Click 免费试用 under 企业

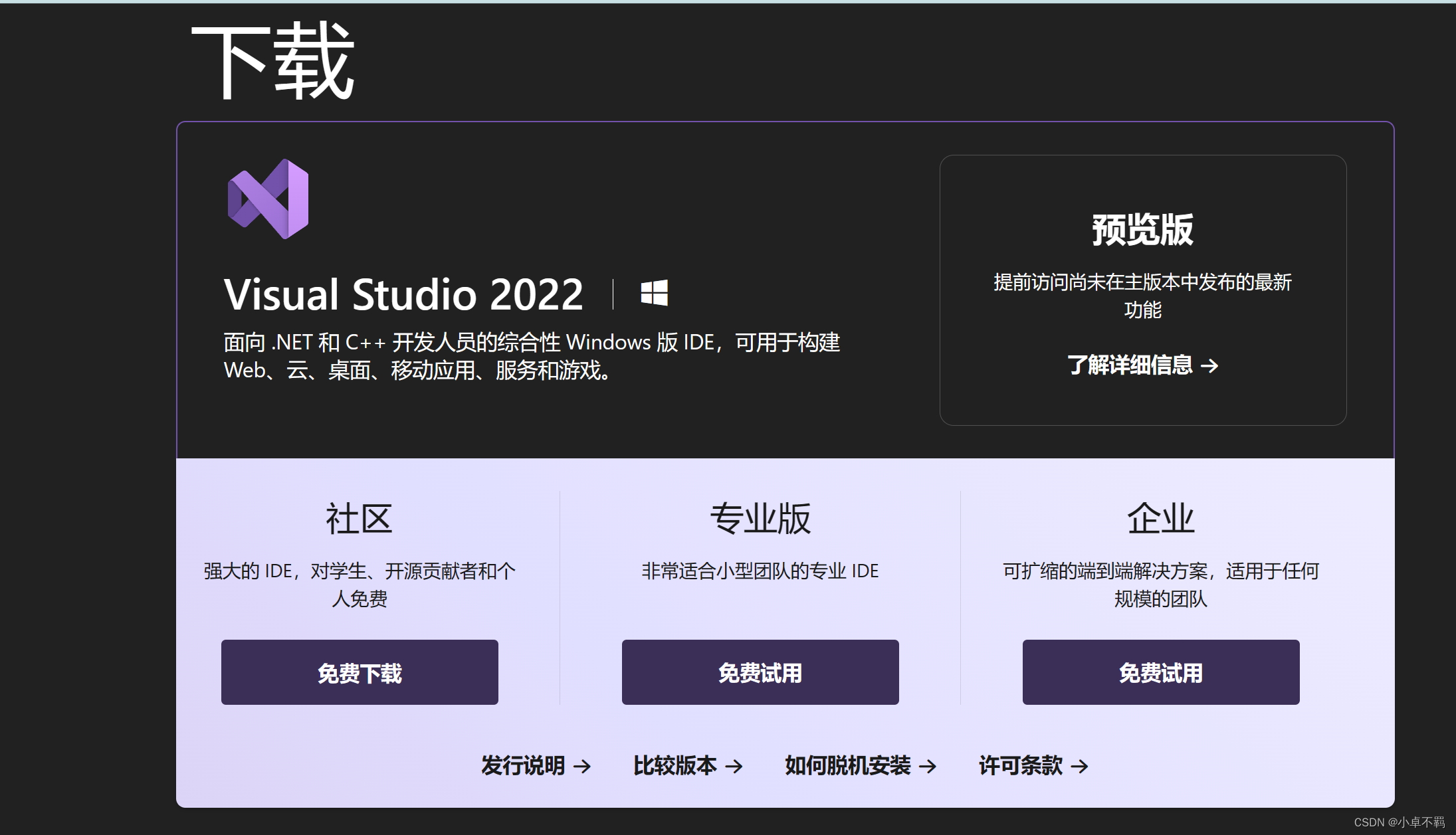click(x=1160, y=672)
